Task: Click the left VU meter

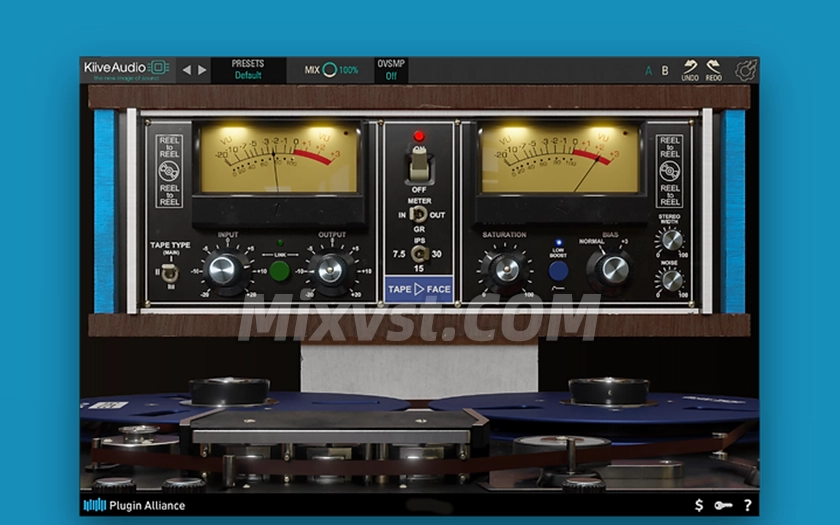Action: [x=279, y=159]
